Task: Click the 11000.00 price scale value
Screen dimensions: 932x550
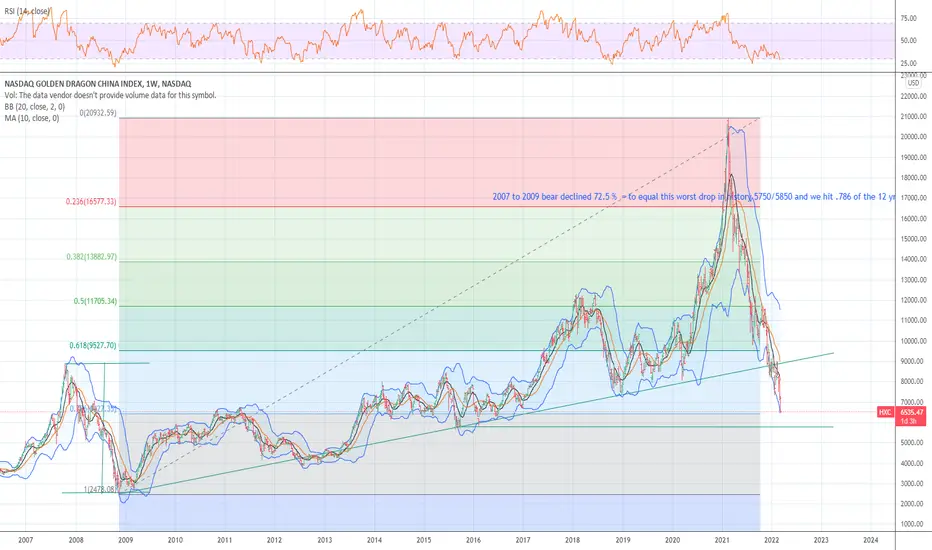Action: coord(914,320)
